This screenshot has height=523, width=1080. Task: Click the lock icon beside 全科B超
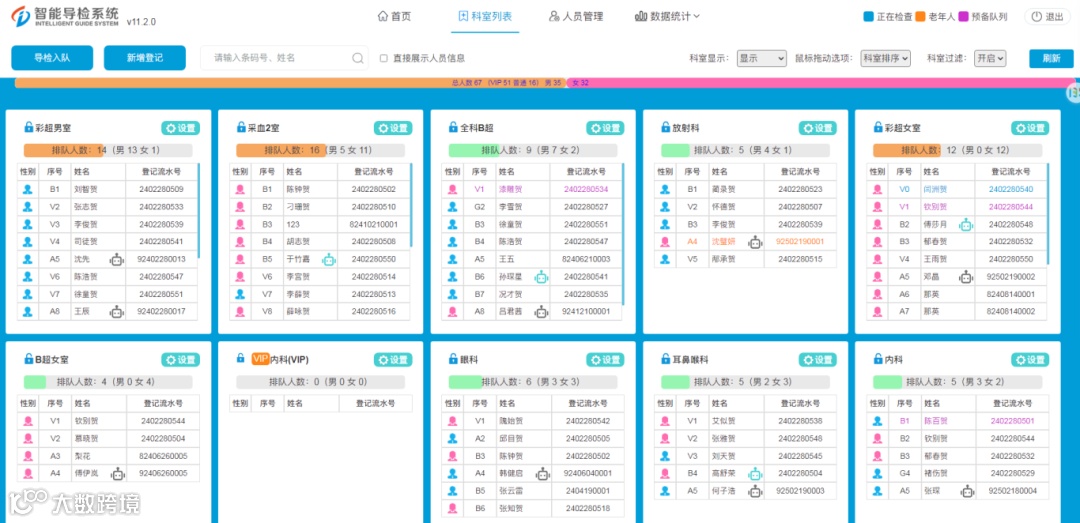tap(453, 127)
